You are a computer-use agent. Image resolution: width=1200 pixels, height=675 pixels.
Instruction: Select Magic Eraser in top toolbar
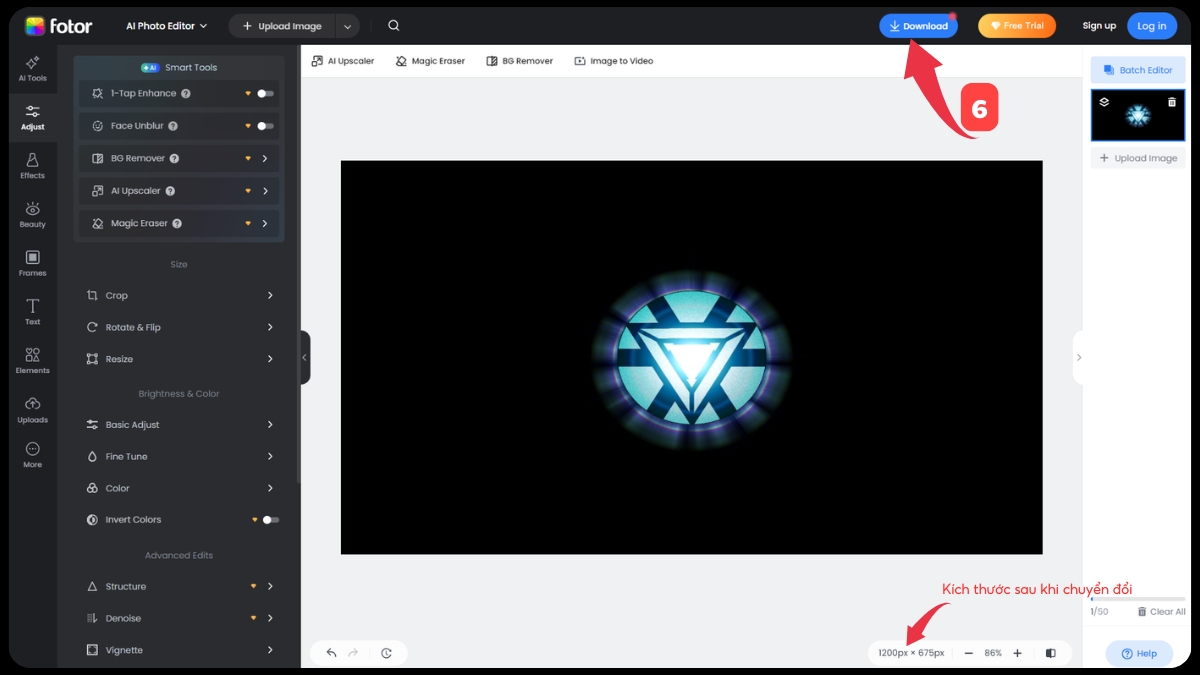coord(431,61)
